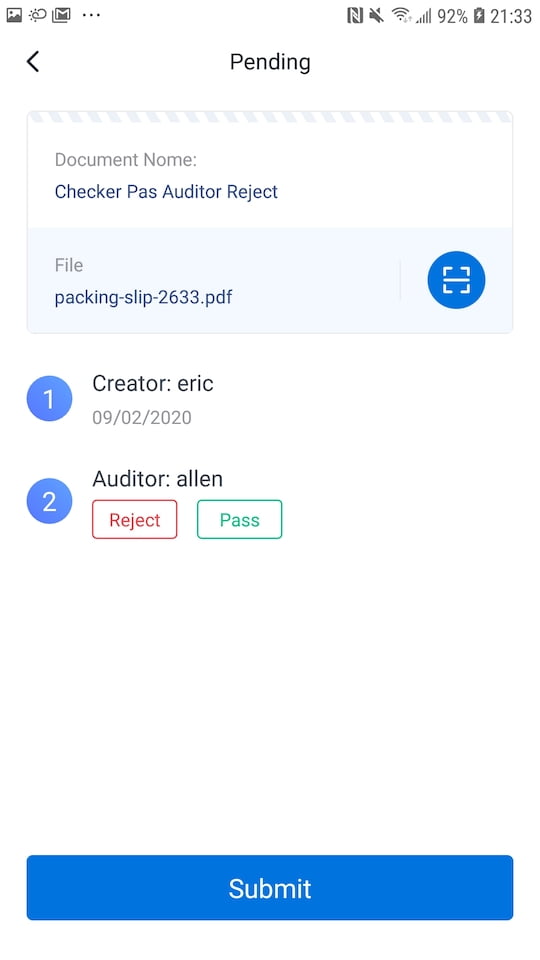
Task: Go back using the left arrow
Action: pyautogui.click(x=33, y=62)
